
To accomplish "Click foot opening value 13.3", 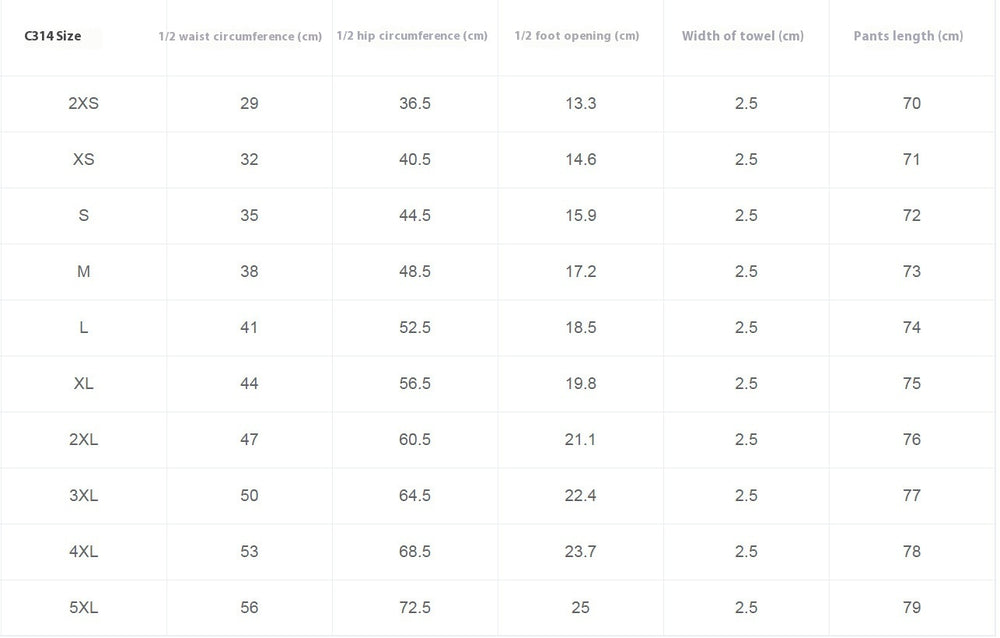I will coord(580,103).
